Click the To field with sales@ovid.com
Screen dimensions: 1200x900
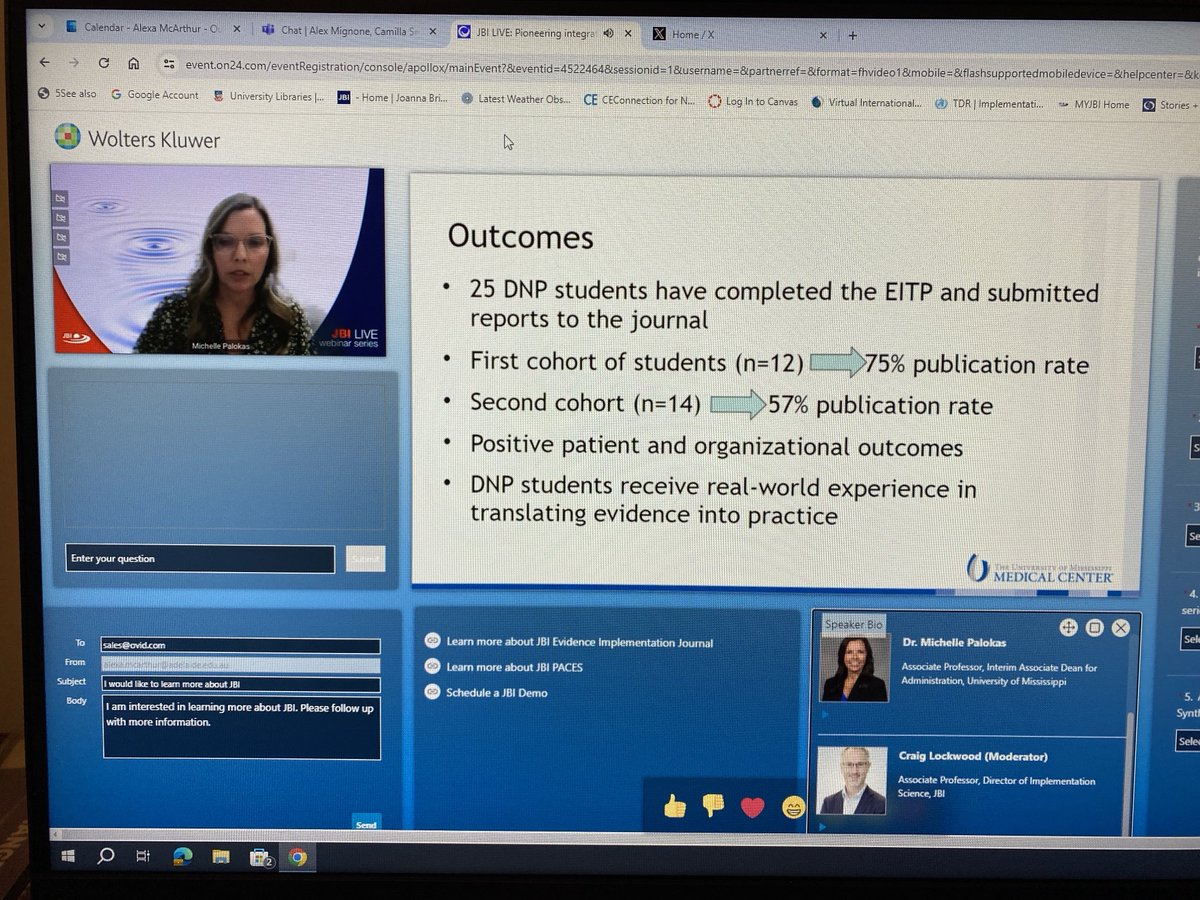(241, 645)
